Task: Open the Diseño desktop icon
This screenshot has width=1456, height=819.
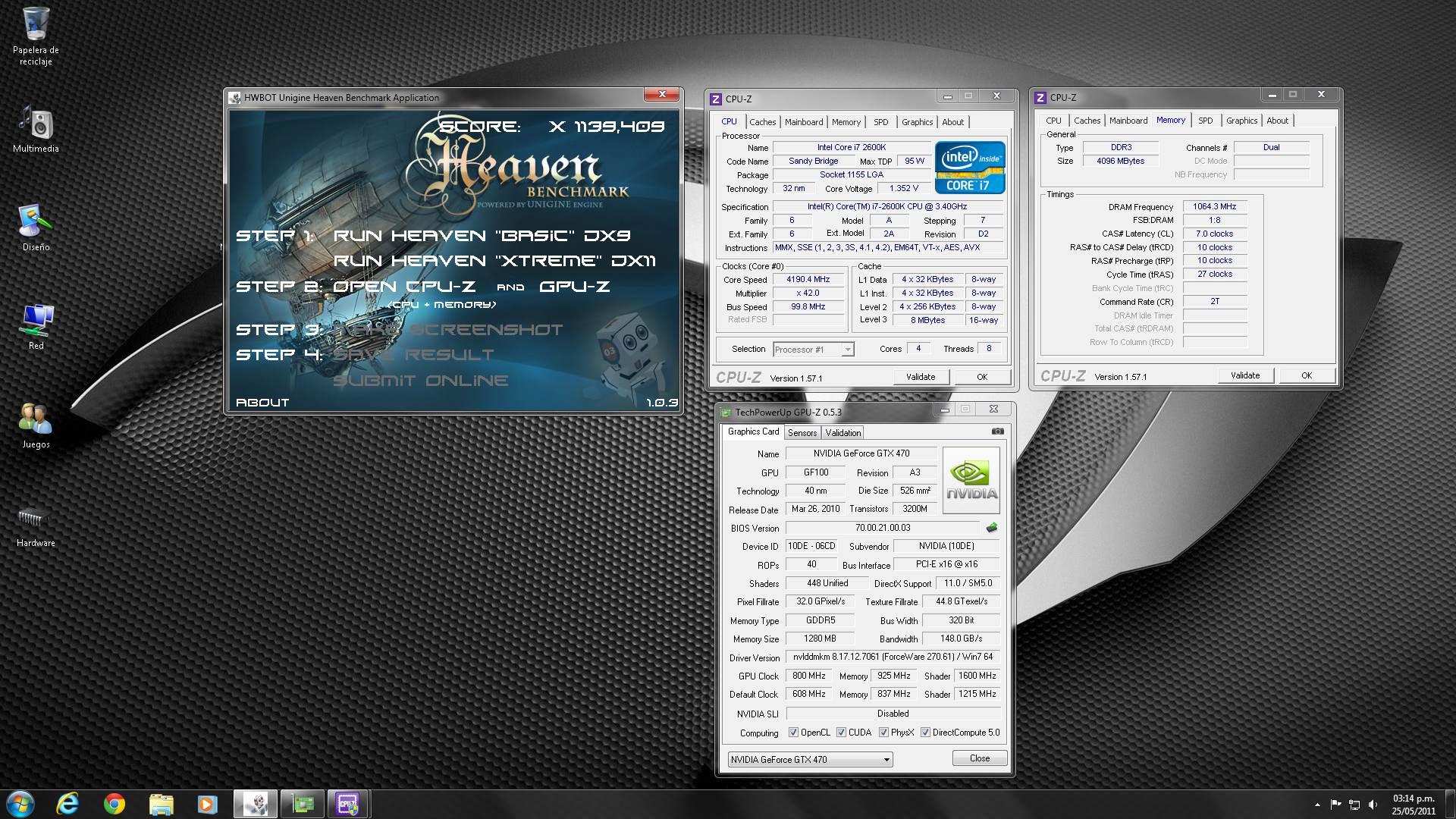Action: (36, 228)
